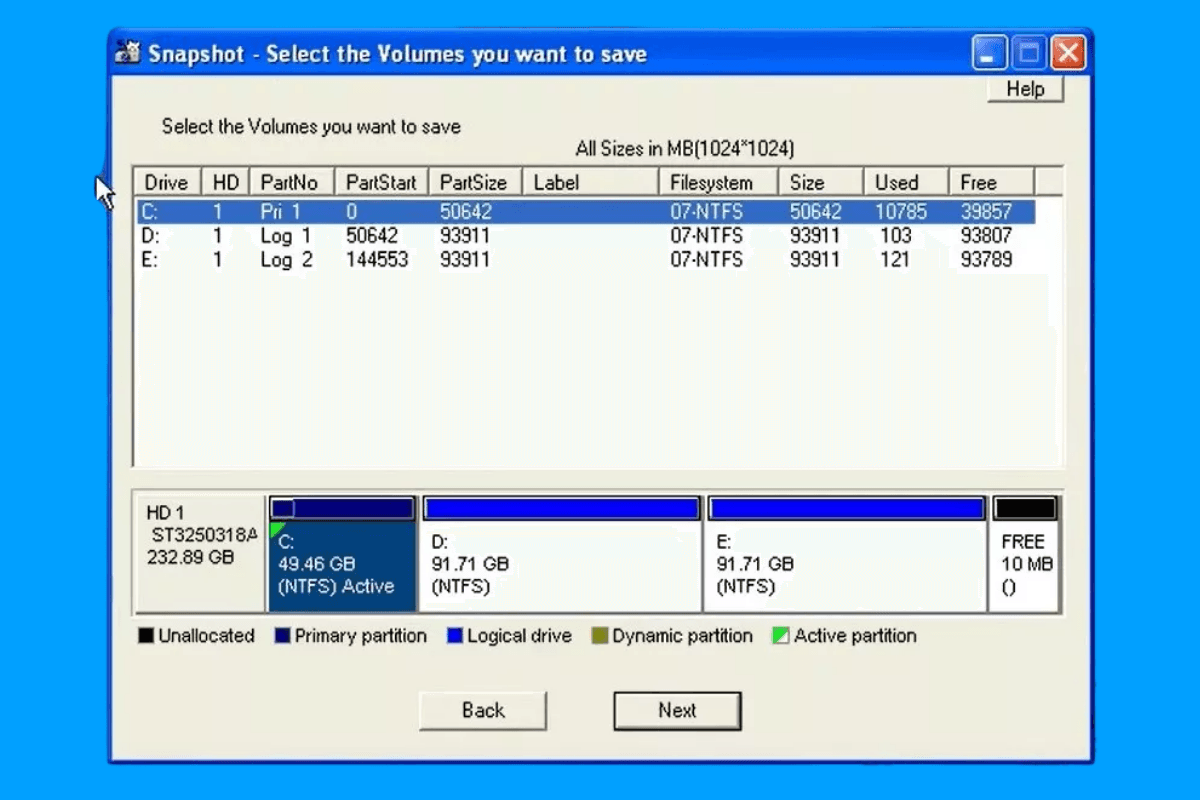Click the Snapshot title bar app icon
1200x800 pixels.
coord(128,53)
